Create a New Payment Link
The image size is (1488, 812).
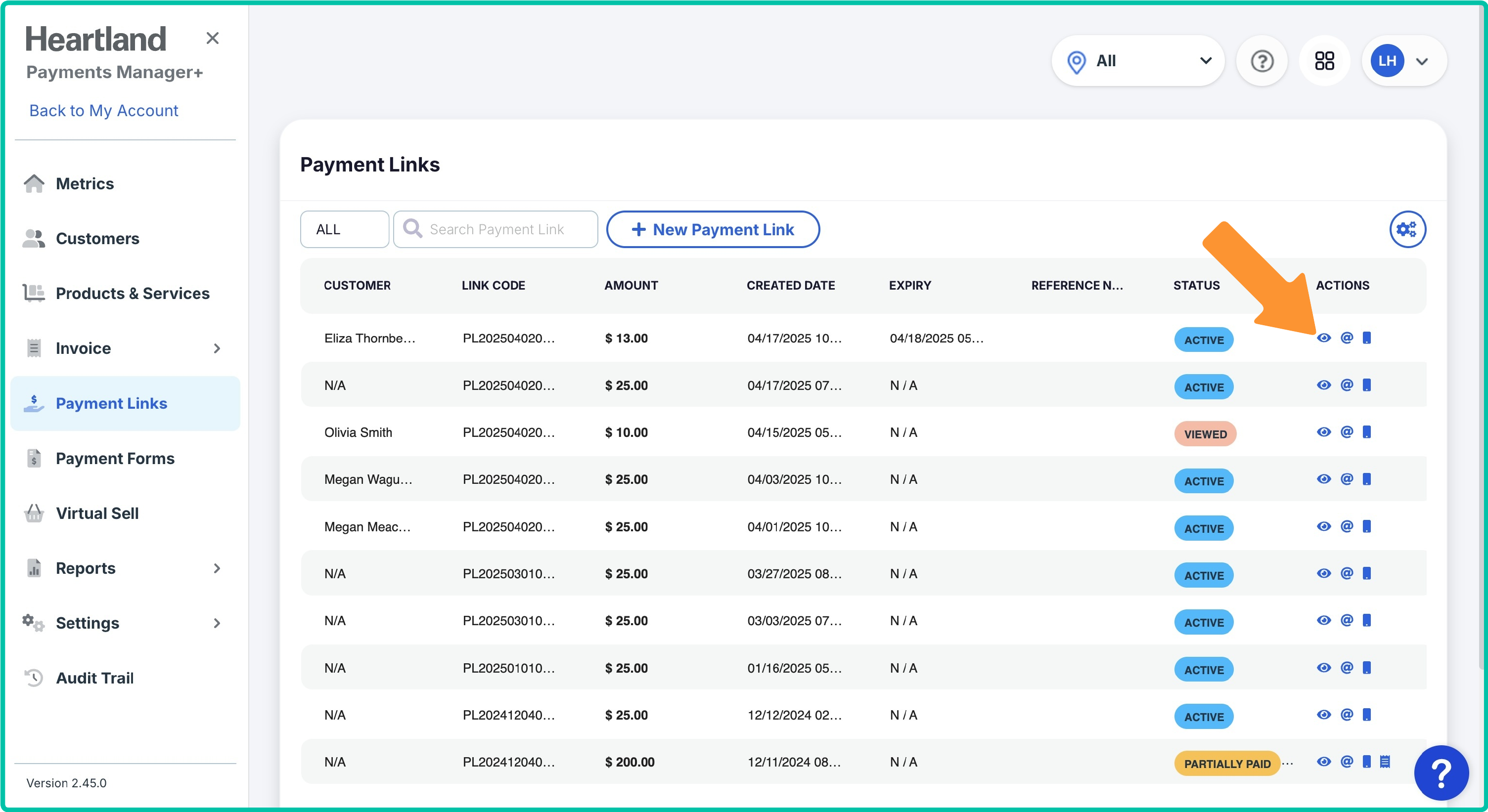tap(712, 229)
